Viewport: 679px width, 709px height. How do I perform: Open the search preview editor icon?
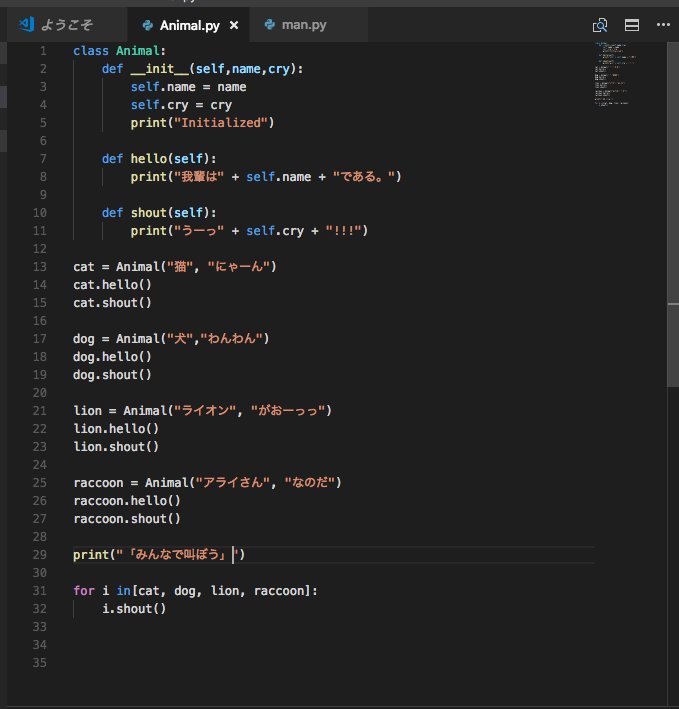click(600, 25)
